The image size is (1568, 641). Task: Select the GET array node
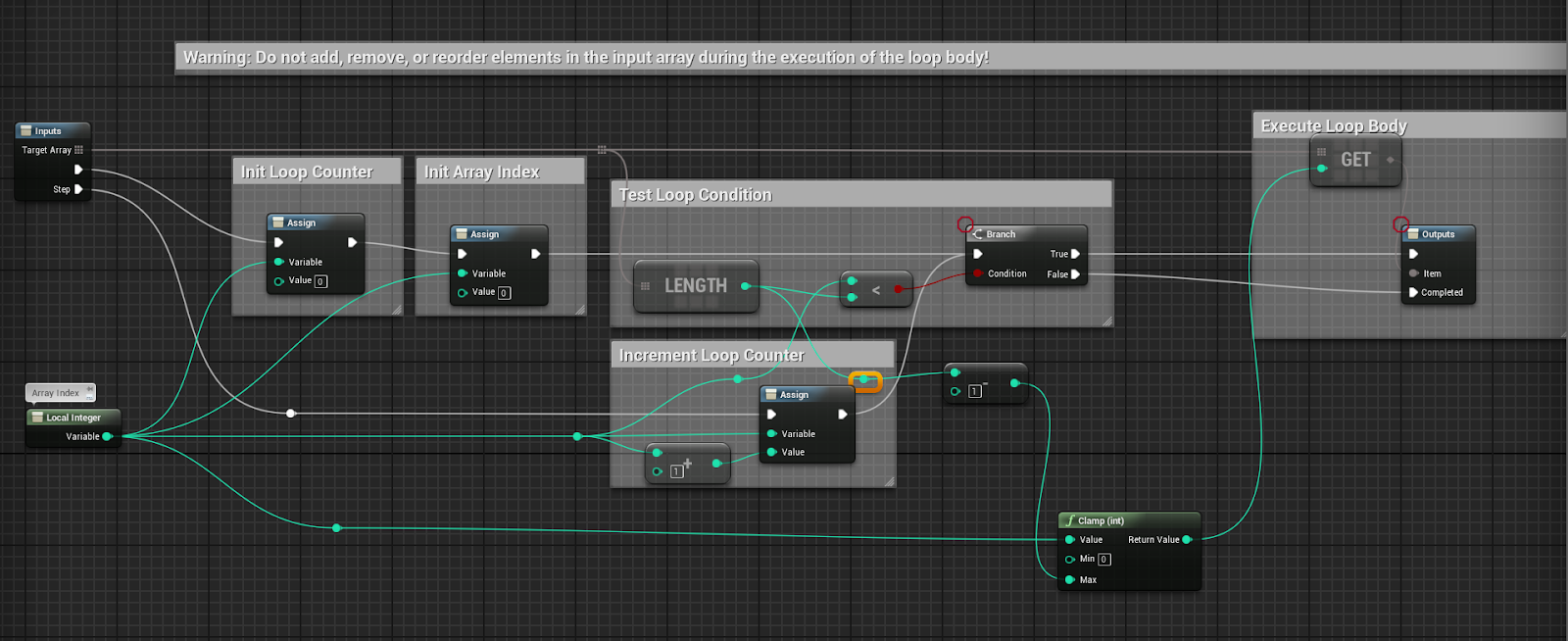(1355, 160)
